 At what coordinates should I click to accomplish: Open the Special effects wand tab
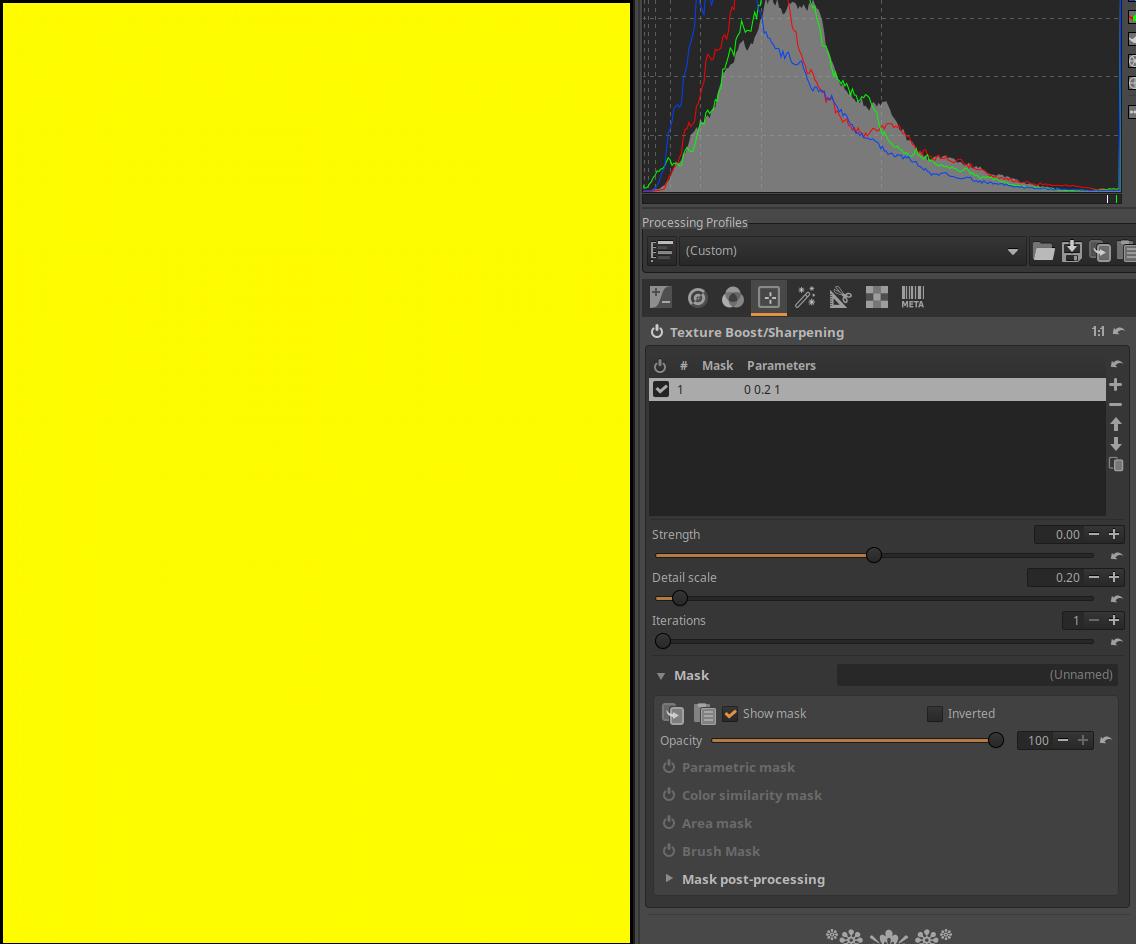click(805, 297)
